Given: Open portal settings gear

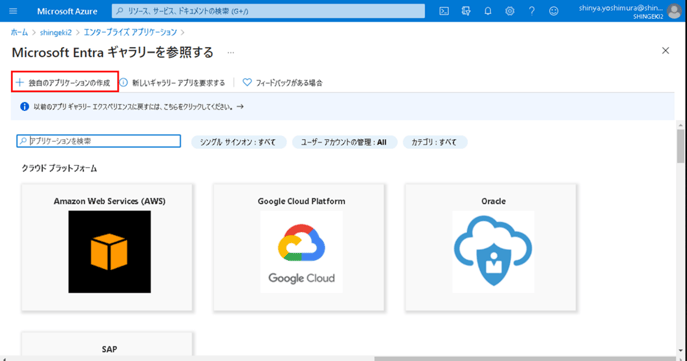Looking at the screenshot, I should (x=510, y=11).
